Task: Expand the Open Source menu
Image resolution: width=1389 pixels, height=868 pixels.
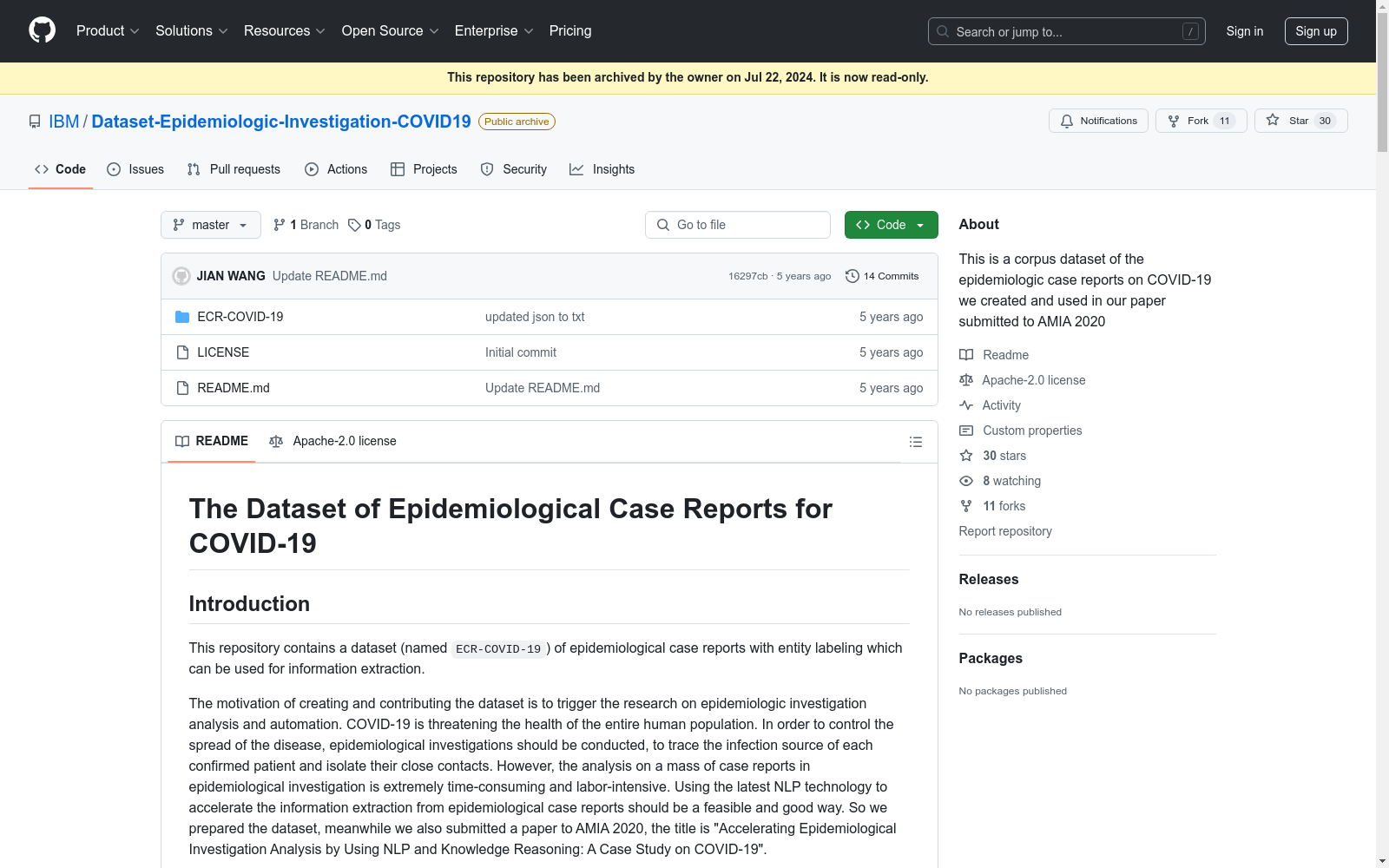Action: click(x=391, y=31)
